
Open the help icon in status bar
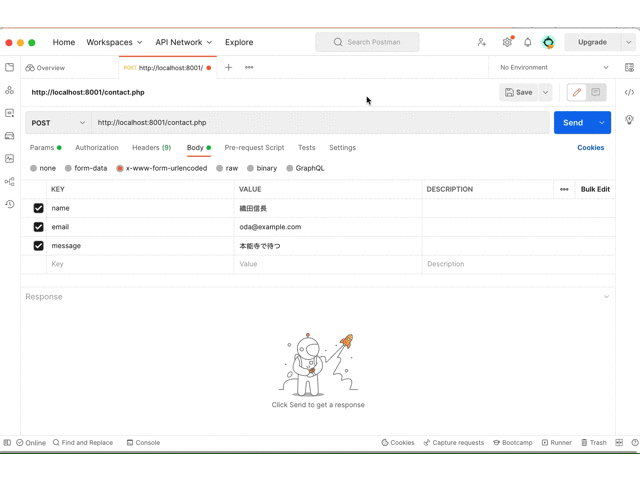click(x=635, y=442)
